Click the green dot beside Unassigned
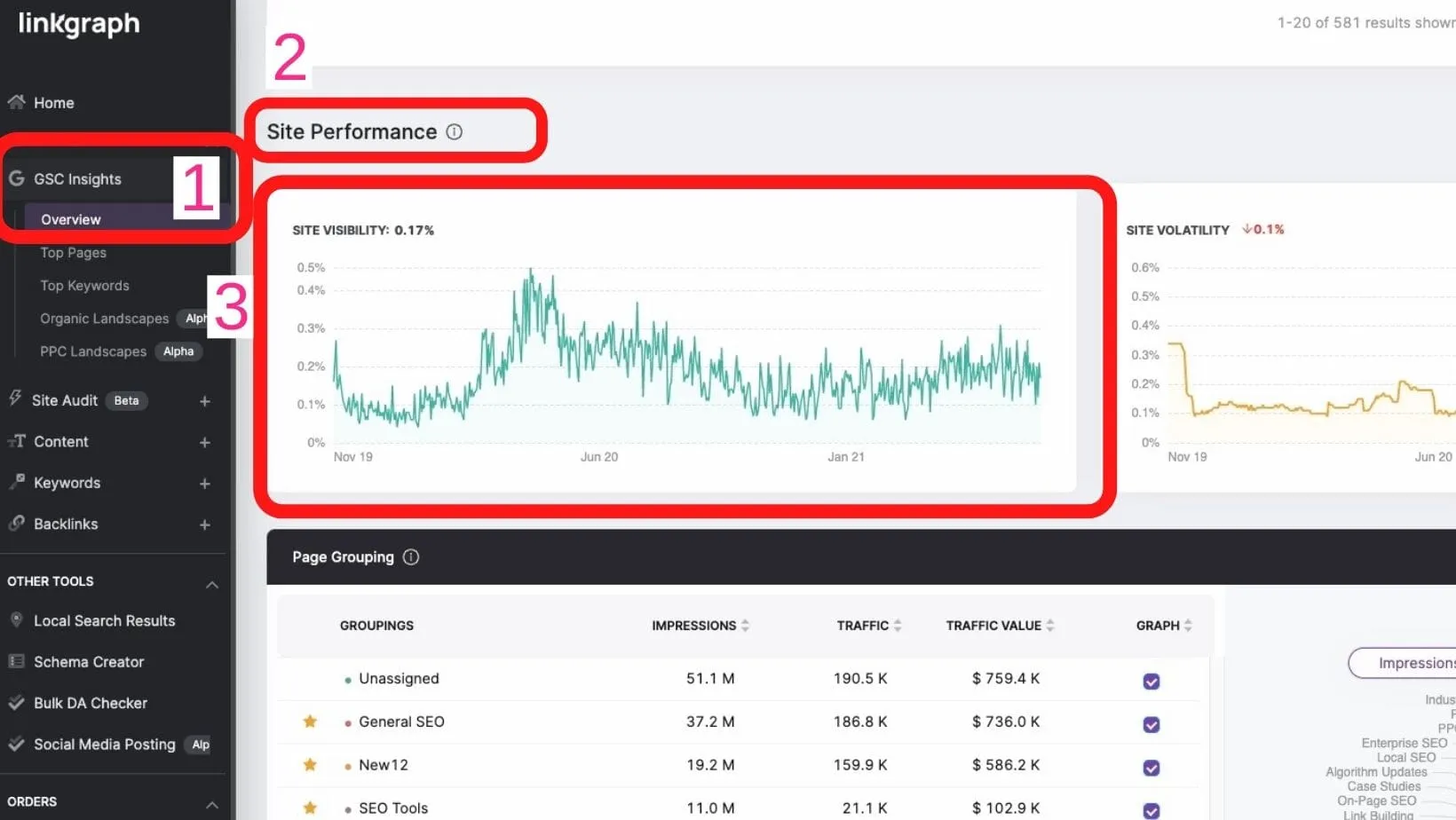This screenshot has height=820, width=1456. tap(347, 679)
